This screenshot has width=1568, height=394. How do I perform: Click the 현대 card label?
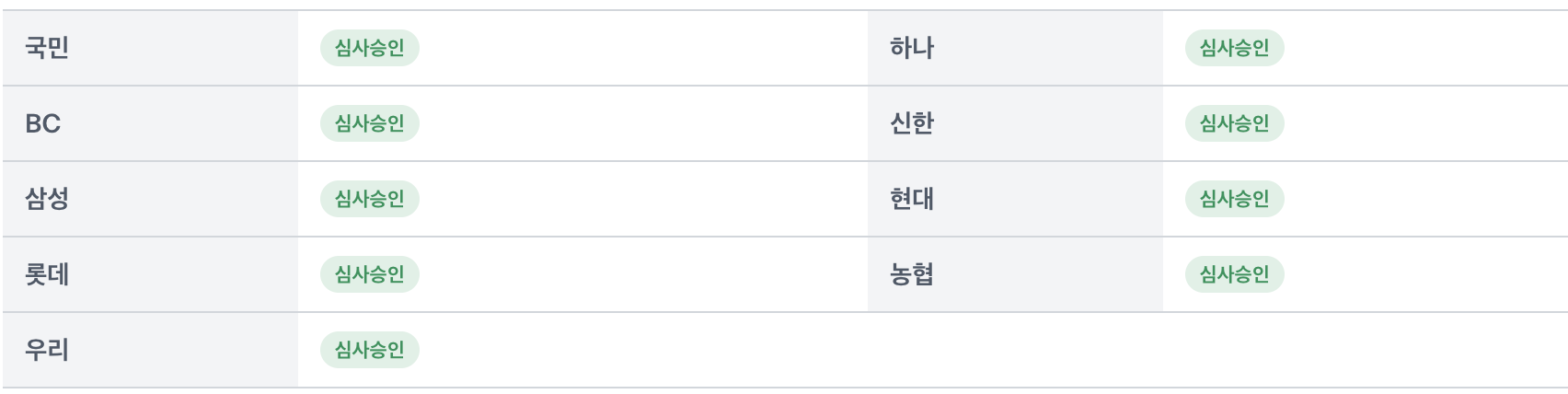pos(912,199)
